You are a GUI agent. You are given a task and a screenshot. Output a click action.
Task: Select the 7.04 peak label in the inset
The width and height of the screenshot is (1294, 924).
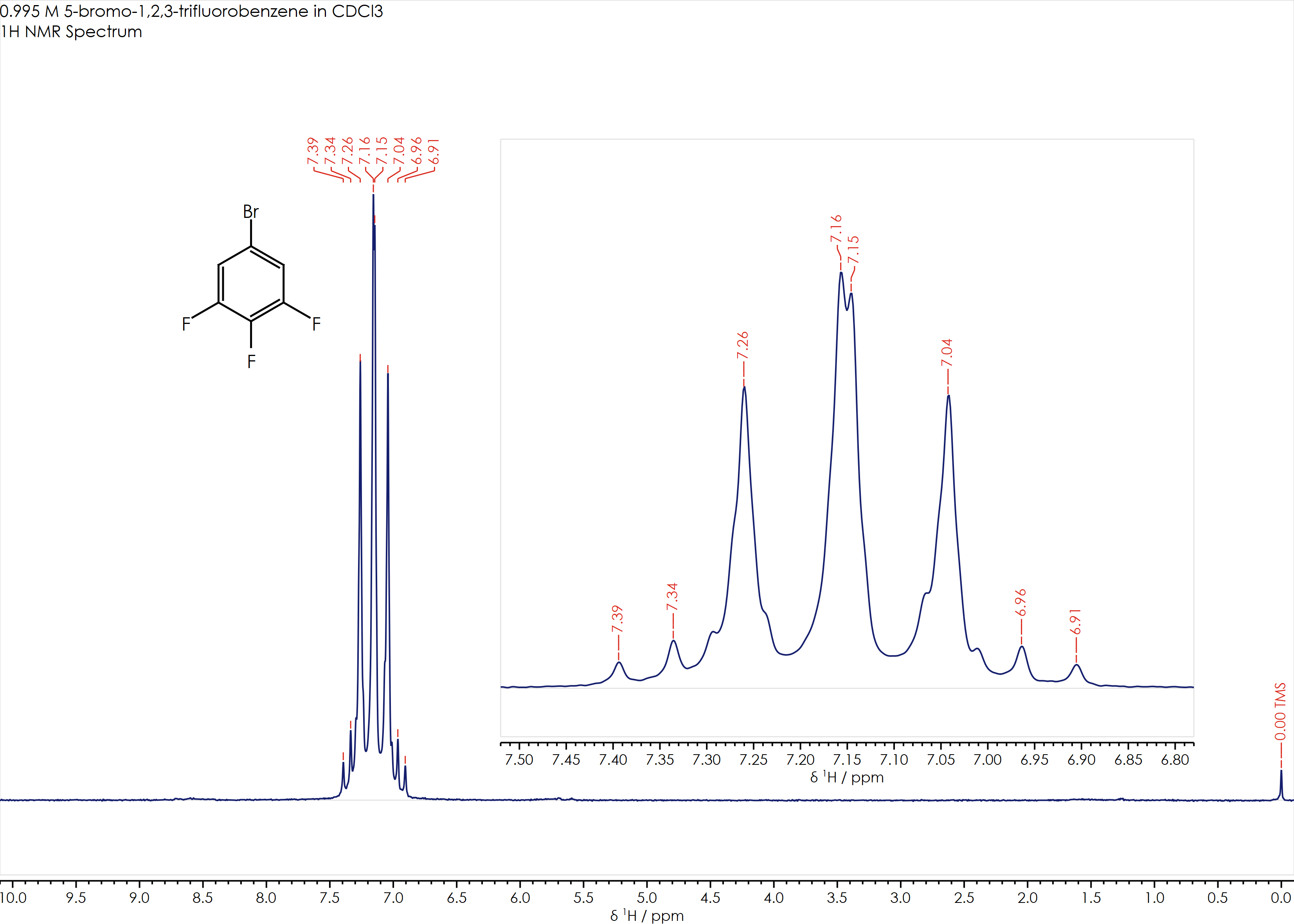click(946, 353)
